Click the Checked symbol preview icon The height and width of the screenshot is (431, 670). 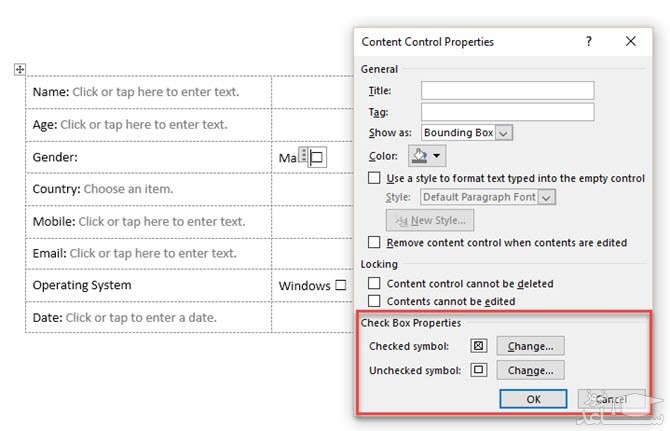478,346
